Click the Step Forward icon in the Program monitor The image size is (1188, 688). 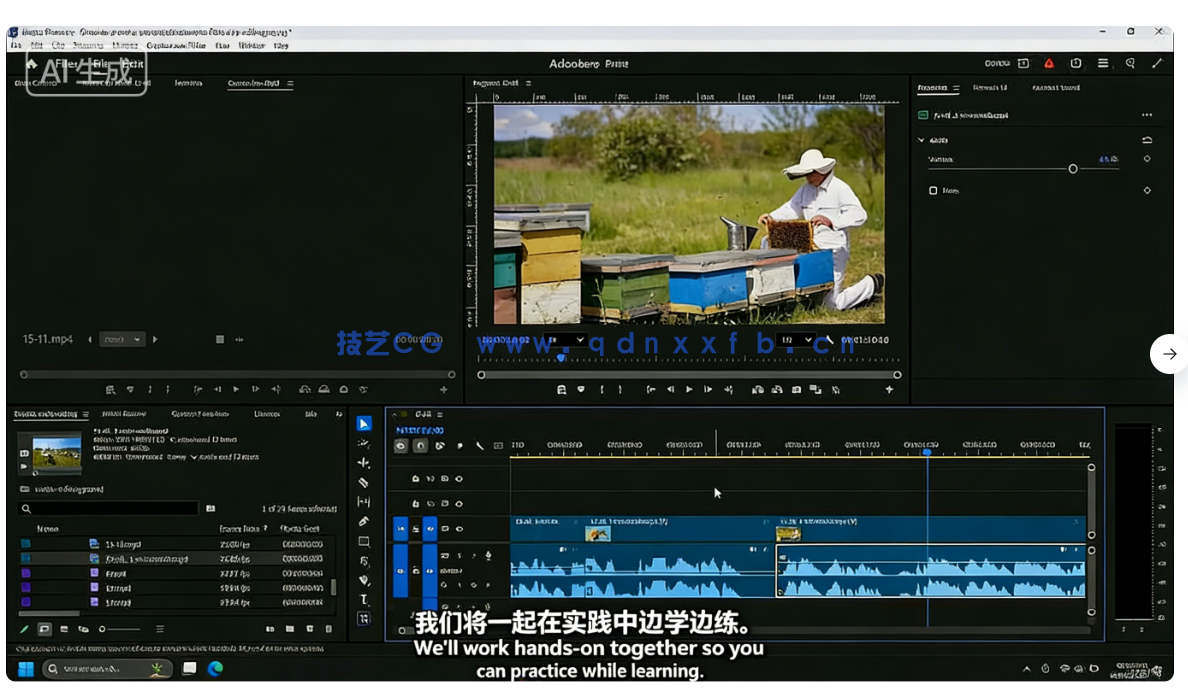coord(707,390)
